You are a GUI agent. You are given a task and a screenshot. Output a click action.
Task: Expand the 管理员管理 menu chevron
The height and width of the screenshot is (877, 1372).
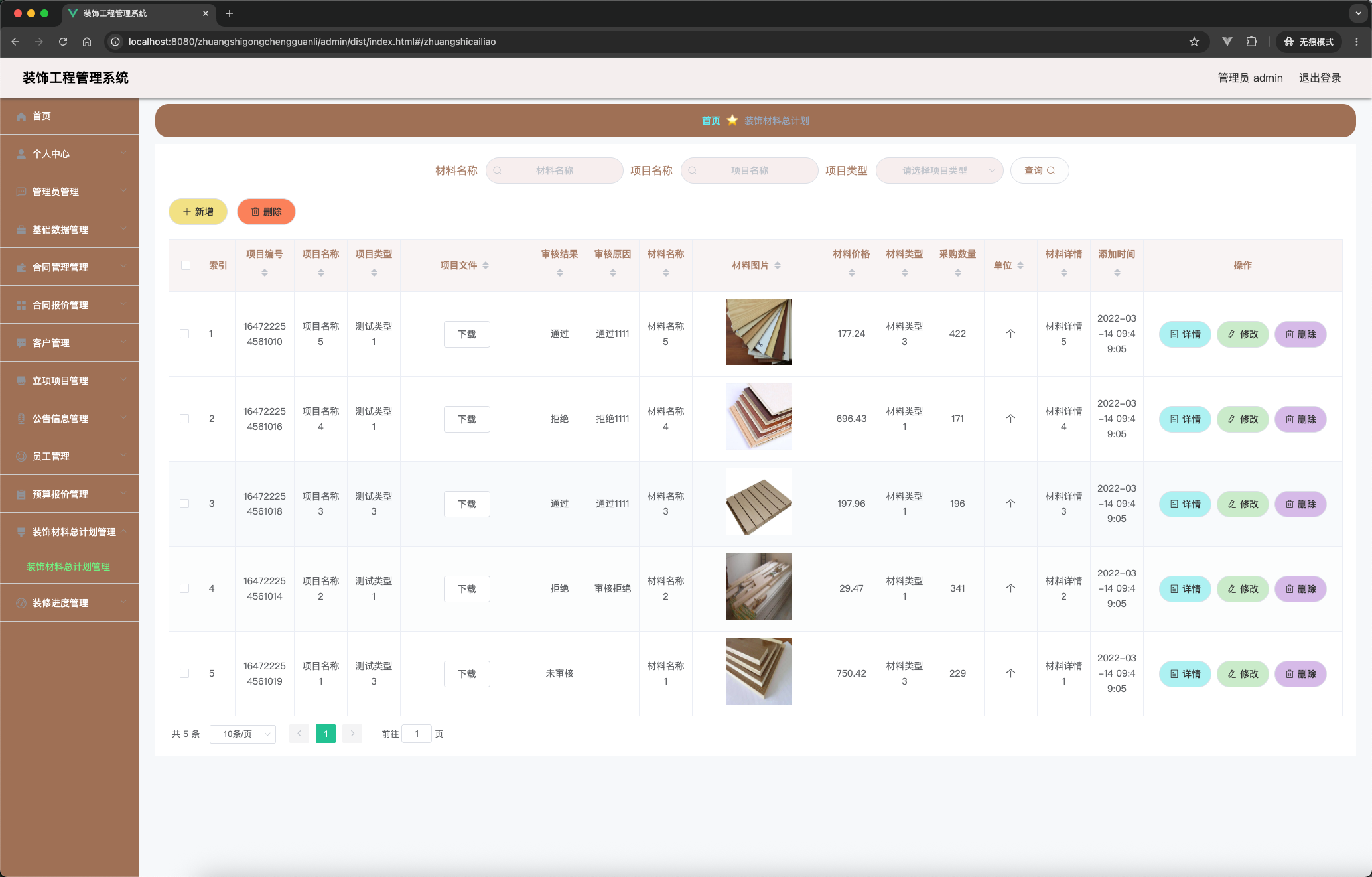click(123, 191)
